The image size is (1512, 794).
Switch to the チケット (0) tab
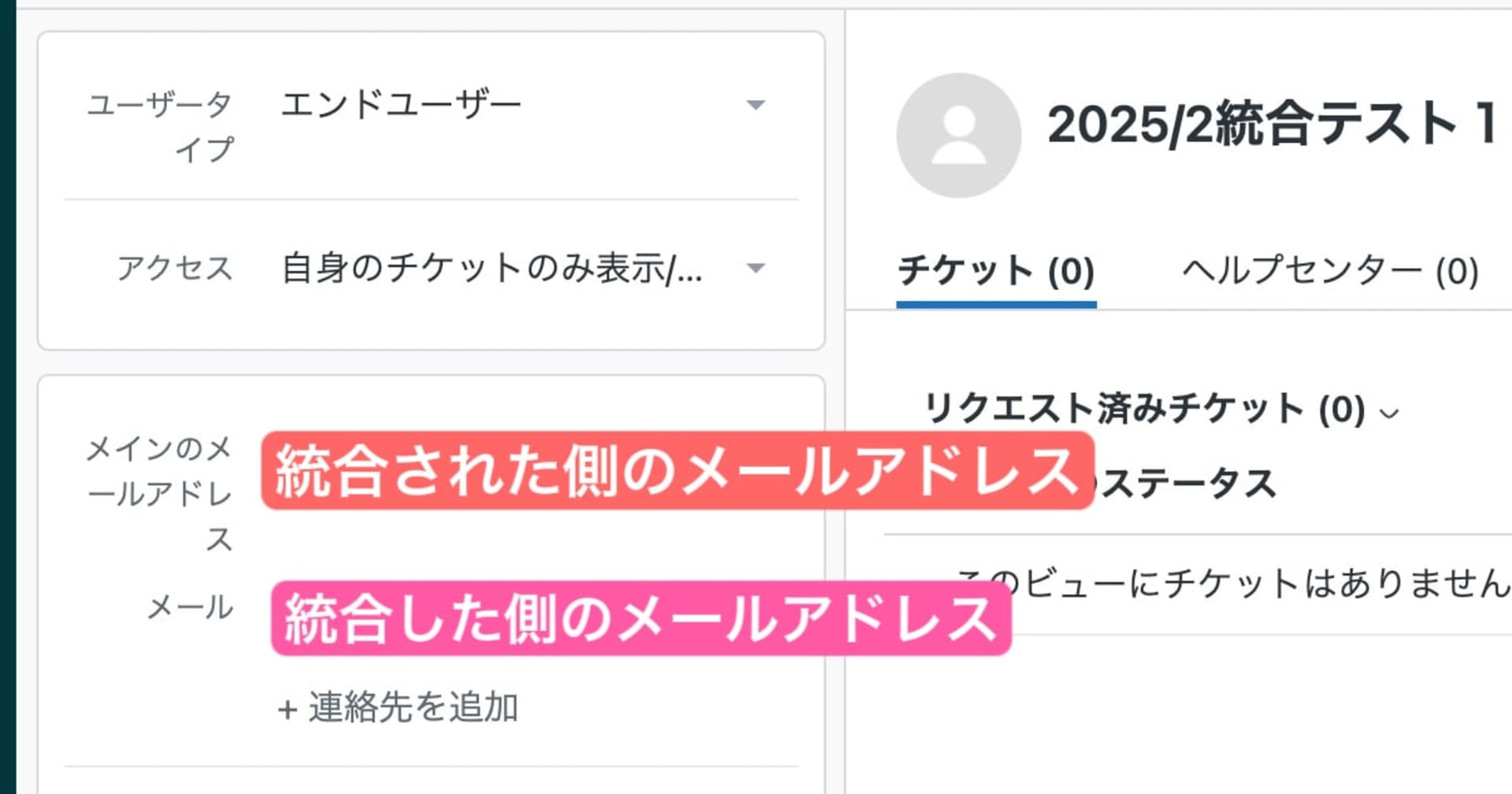[995, 272]
